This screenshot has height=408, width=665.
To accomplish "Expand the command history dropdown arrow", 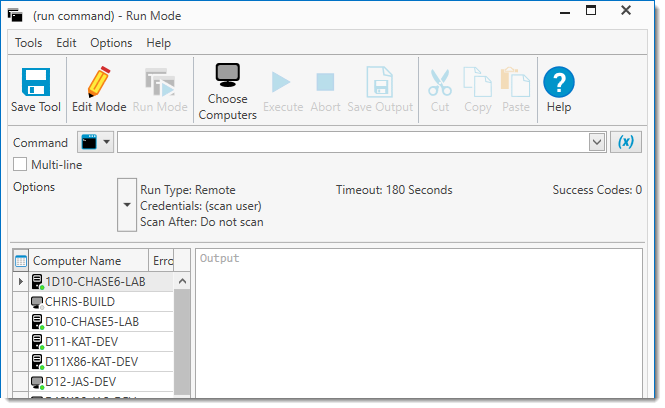I will point(597,142).
